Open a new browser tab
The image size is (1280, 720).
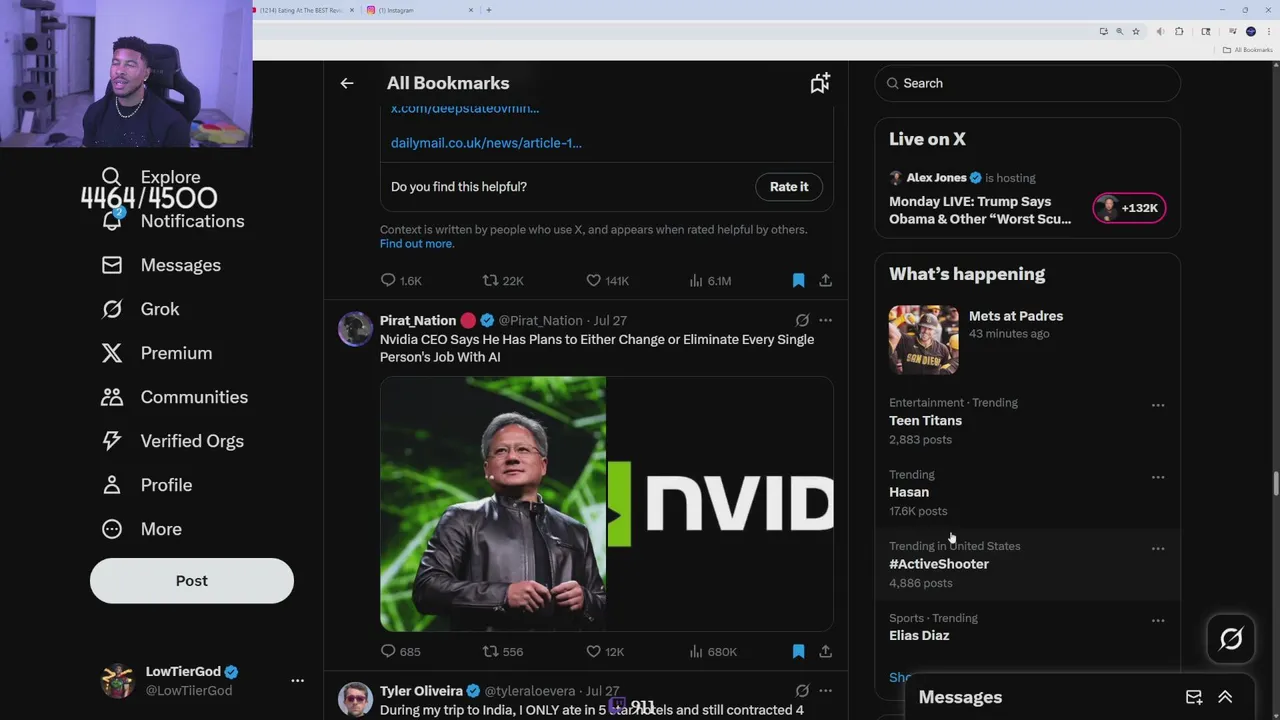pos(489,10)
